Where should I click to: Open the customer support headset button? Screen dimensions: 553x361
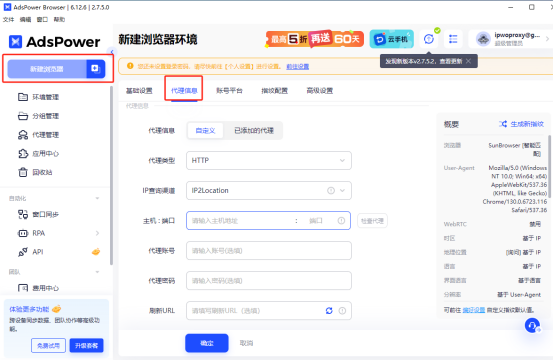click(532, 325)
